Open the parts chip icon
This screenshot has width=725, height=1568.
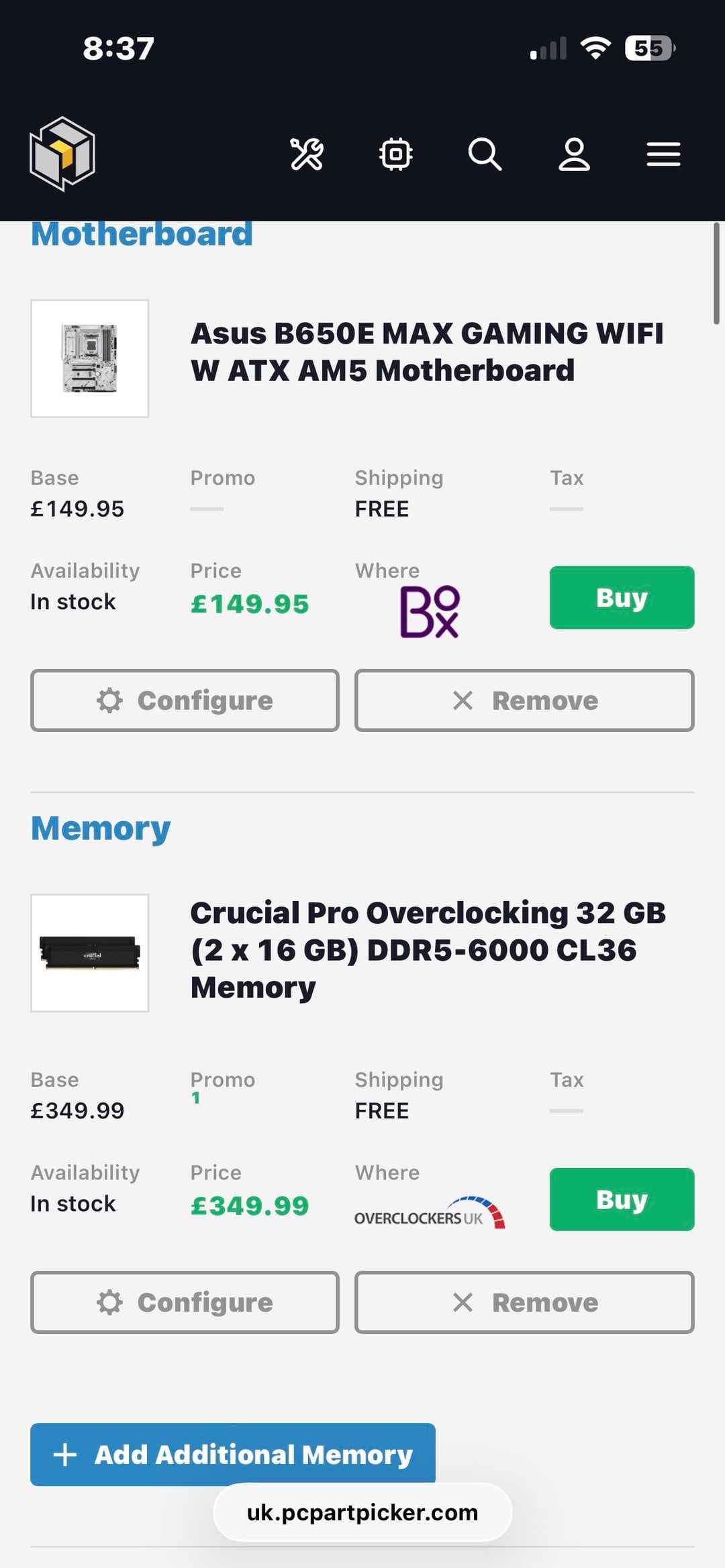tap(396, 154)
